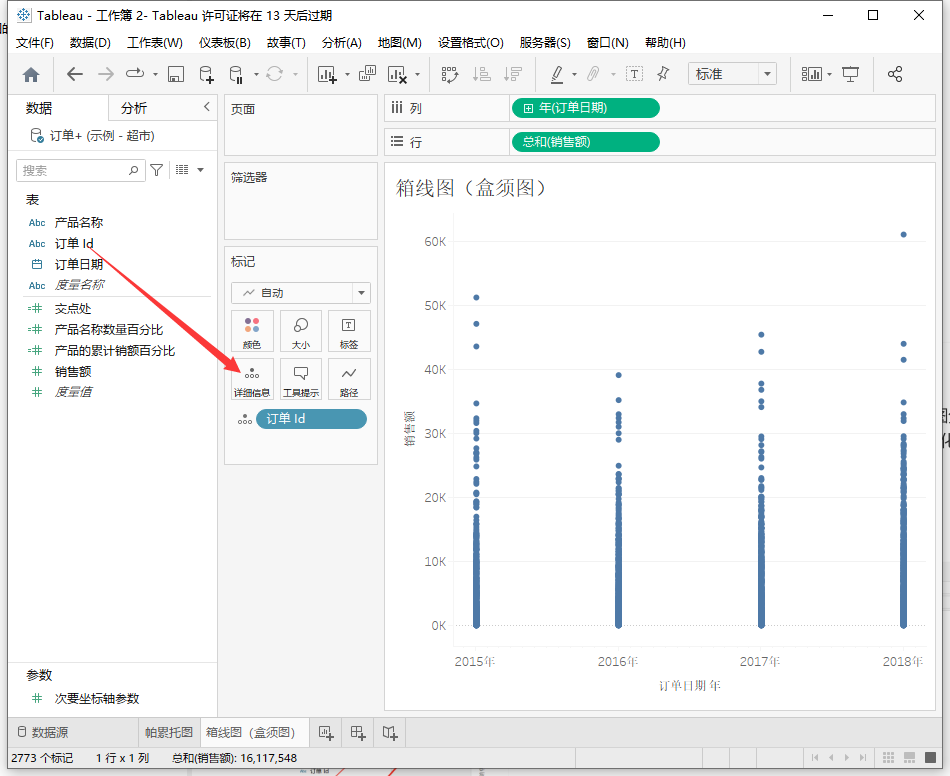Click the save workbook icon
Viewport: 950px width, 776px height.
(176, 75)
